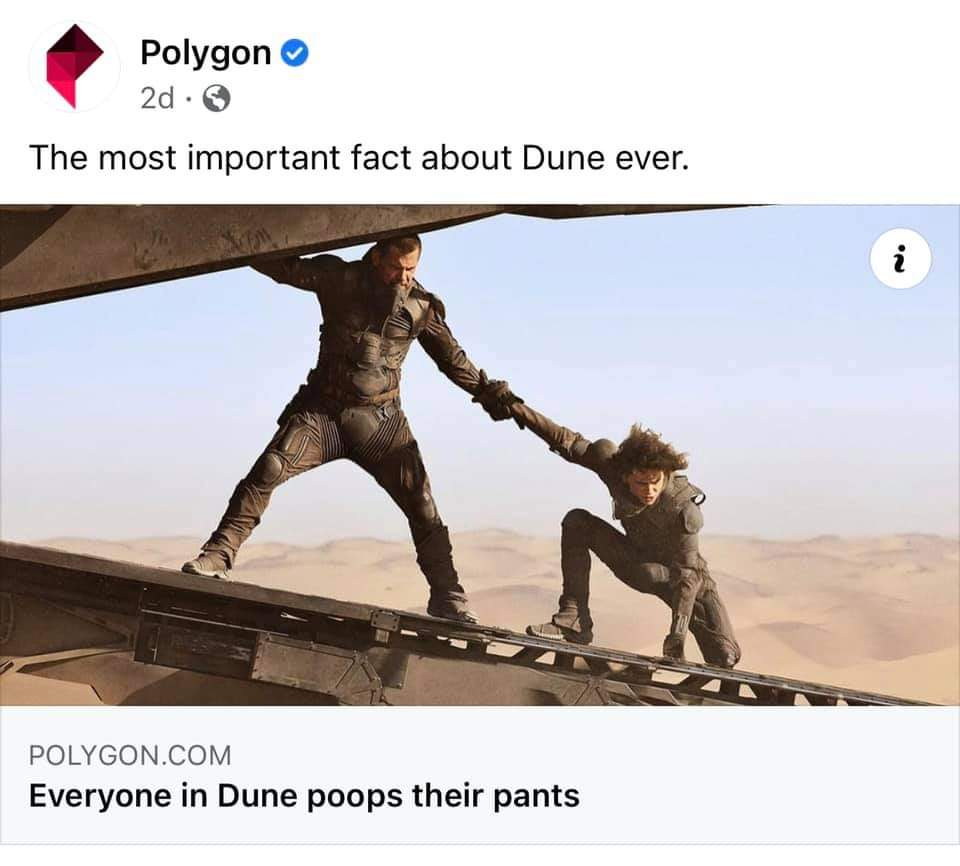The image size is (960, 866).
Task: Click the Polygon page name
Action: pos(206,53)
